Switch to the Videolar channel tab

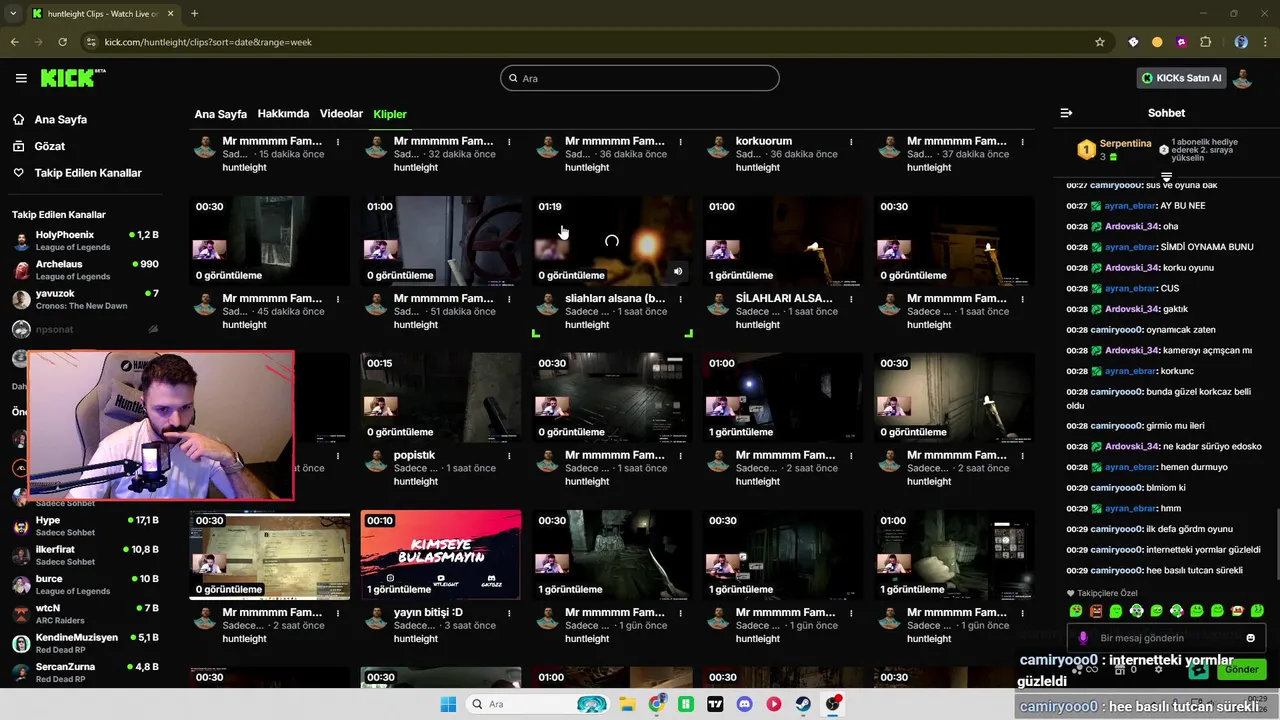tap(341, 114)
